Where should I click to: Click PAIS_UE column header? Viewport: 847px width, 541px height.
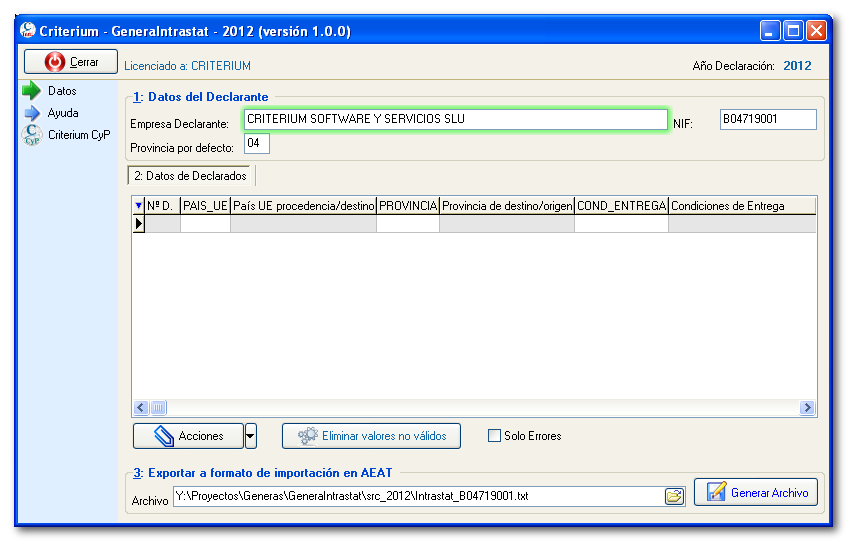205,206
